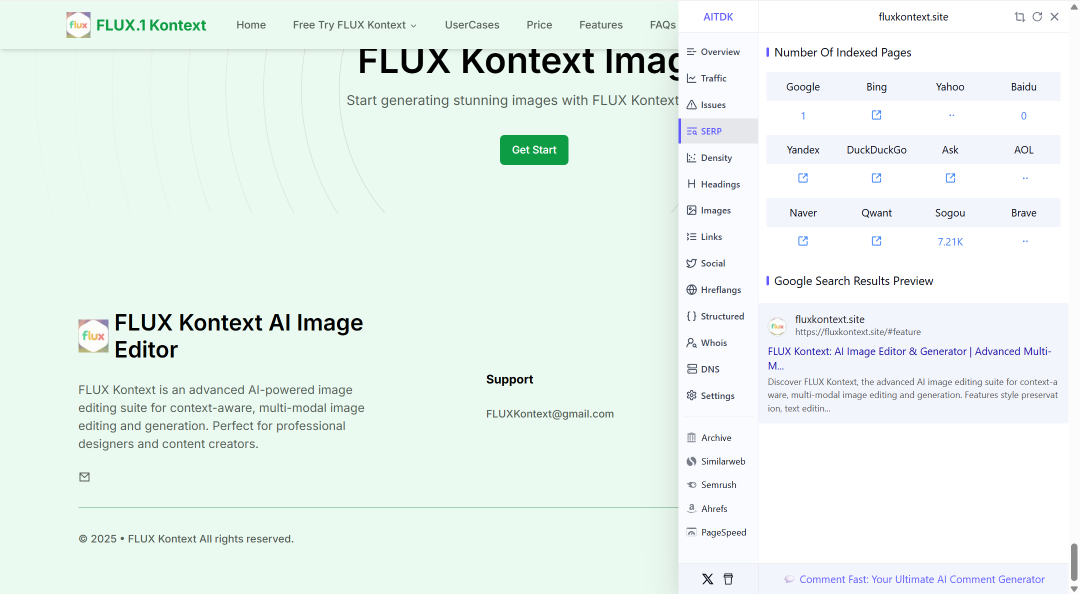1080x594 pixels.
Task: Open Price in the navbar
Action: 539,25
